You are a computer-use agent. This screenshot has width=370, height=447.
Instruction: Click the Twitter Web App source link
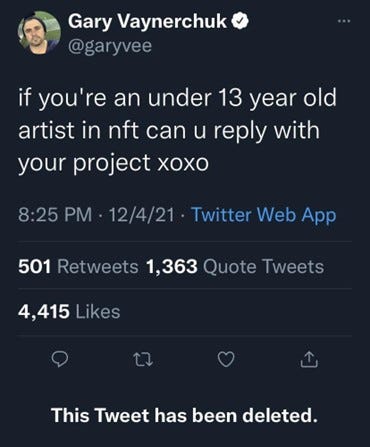pyautogui.click(x=264, y=215)
